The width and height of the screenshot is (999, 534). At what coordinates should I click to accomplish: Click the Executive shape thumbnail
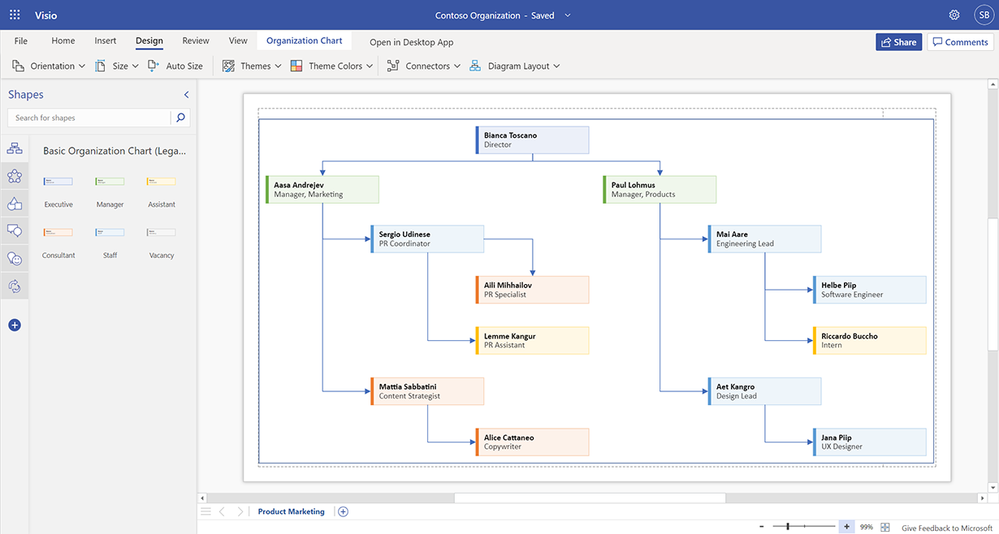pyautogui.click(x=58, y=182)
